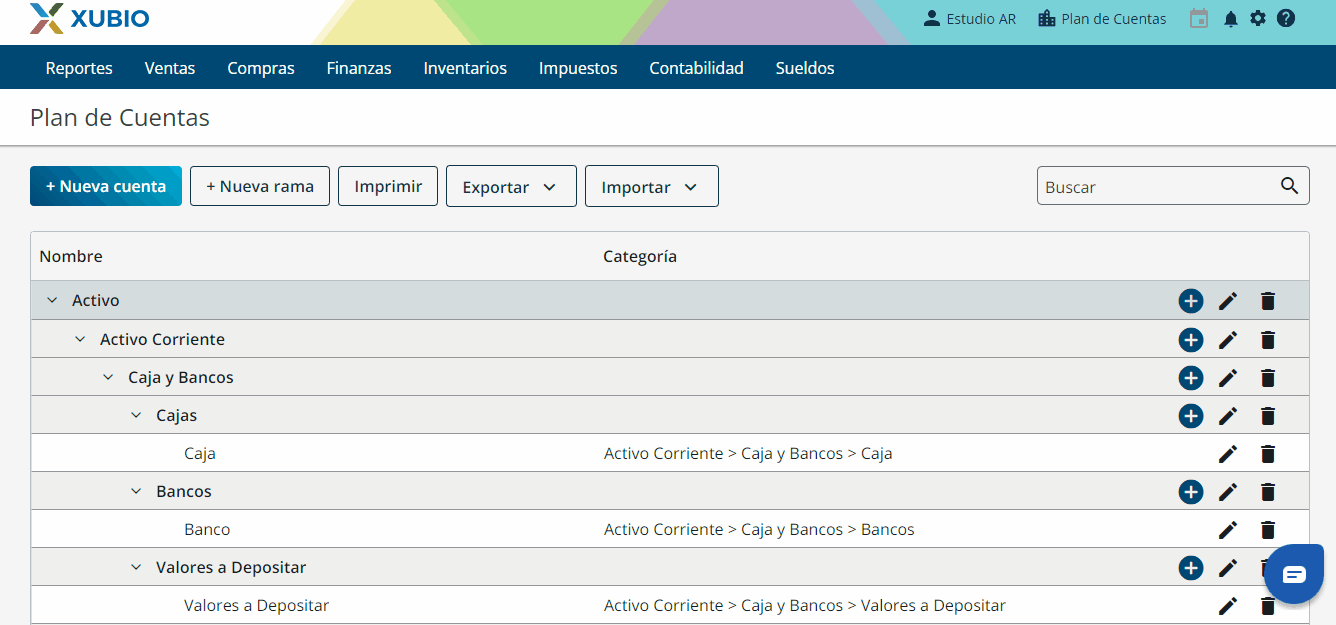Viewport: 1336px width, 625px height.
Task: Delete the Cajas row
Action: coord(1268,416)
